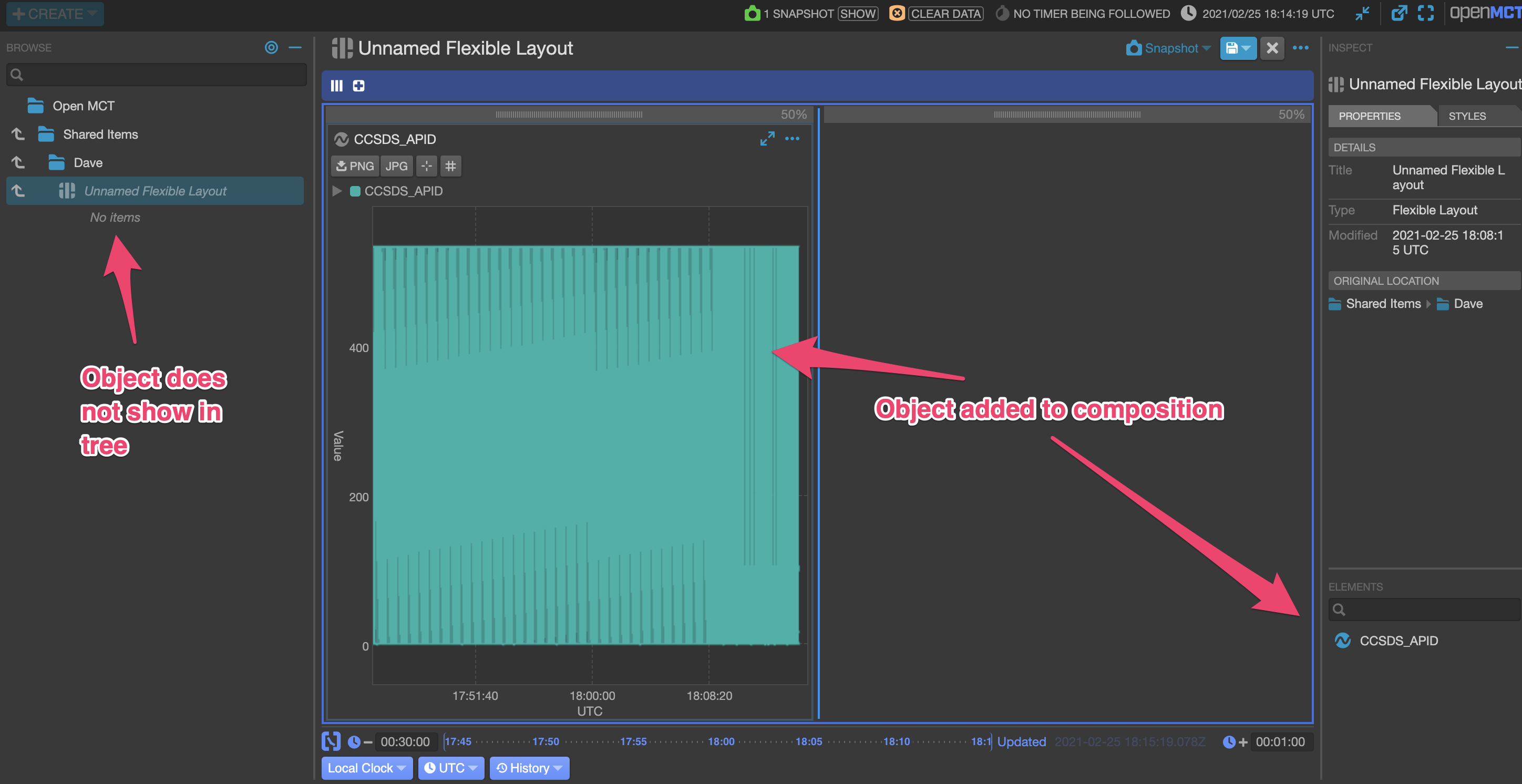Focus the Browse search field
1522x784 pixels.
coord(157,75)
